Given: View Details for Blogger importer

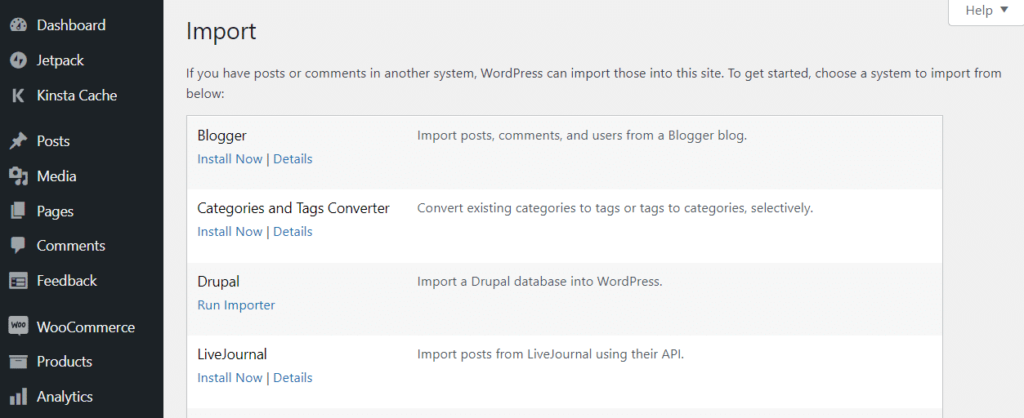Looking at the screenshot, I should pos(293,159).
